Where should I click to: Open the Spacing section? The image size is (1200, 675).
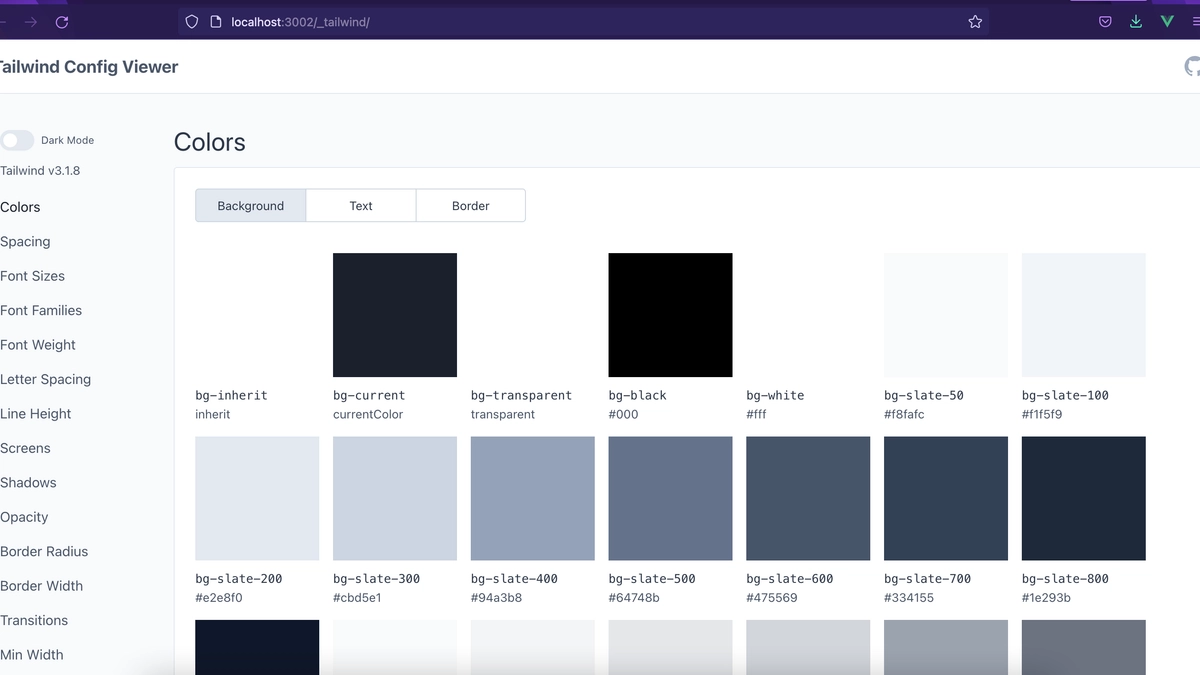[x=26, y=241]
